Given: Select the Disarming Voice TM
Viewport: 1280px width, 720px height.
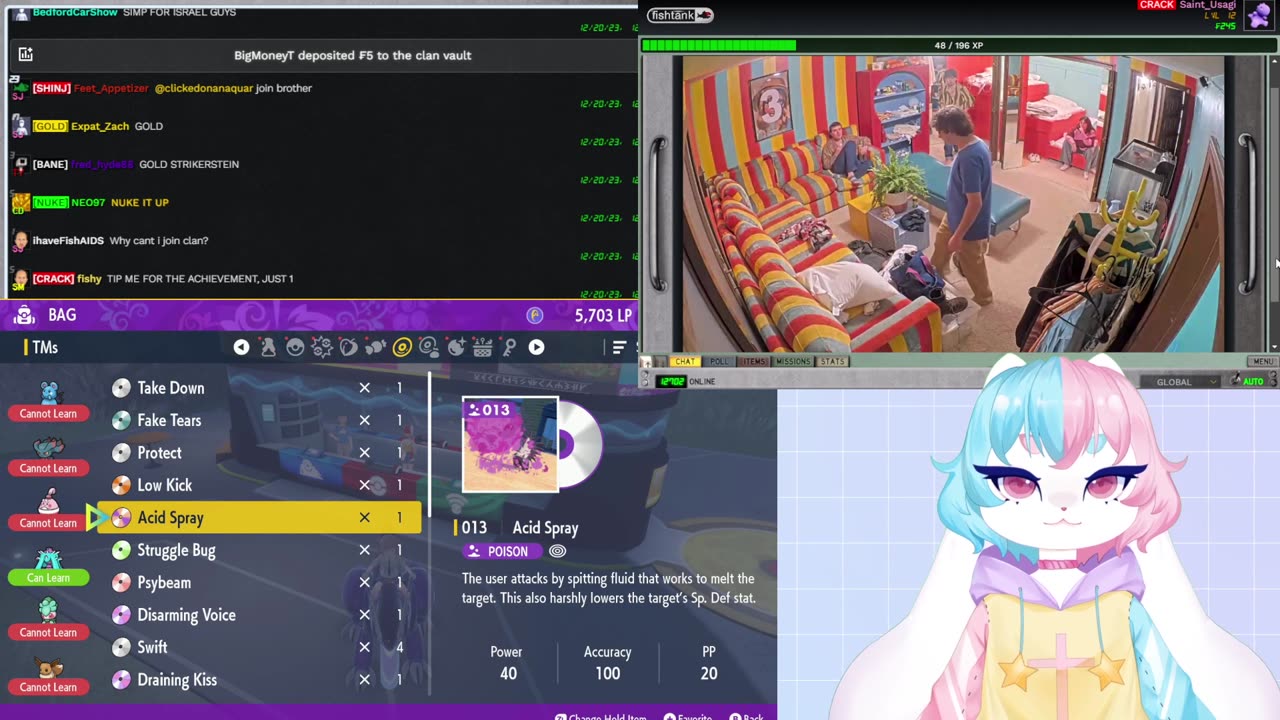Looking at the screenshot, I should [260, 615].
